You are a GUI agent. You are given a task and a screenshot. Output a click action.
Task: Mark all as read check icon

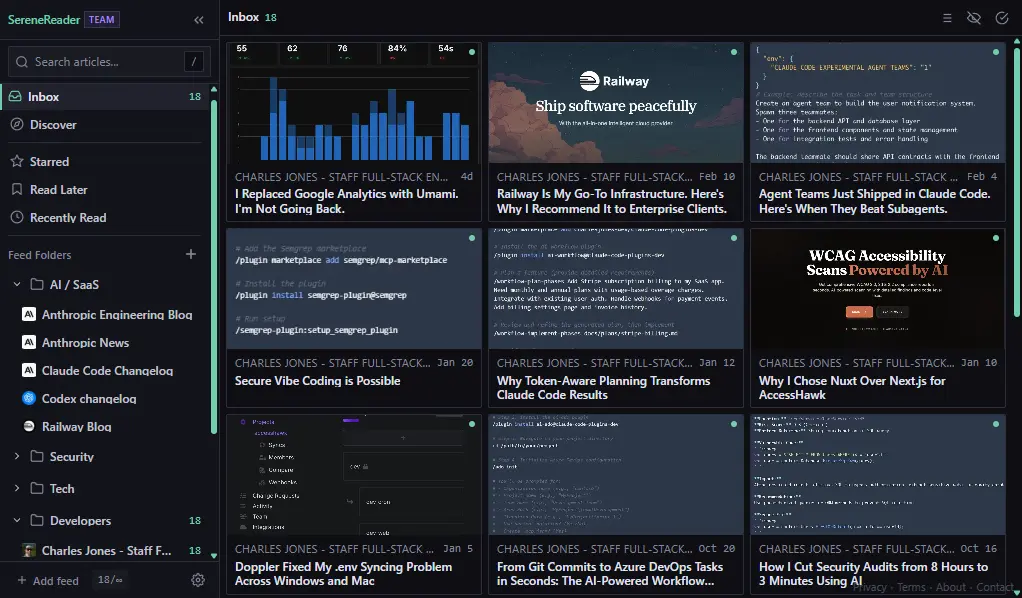pyautogui.click(x=1002, y=18)
